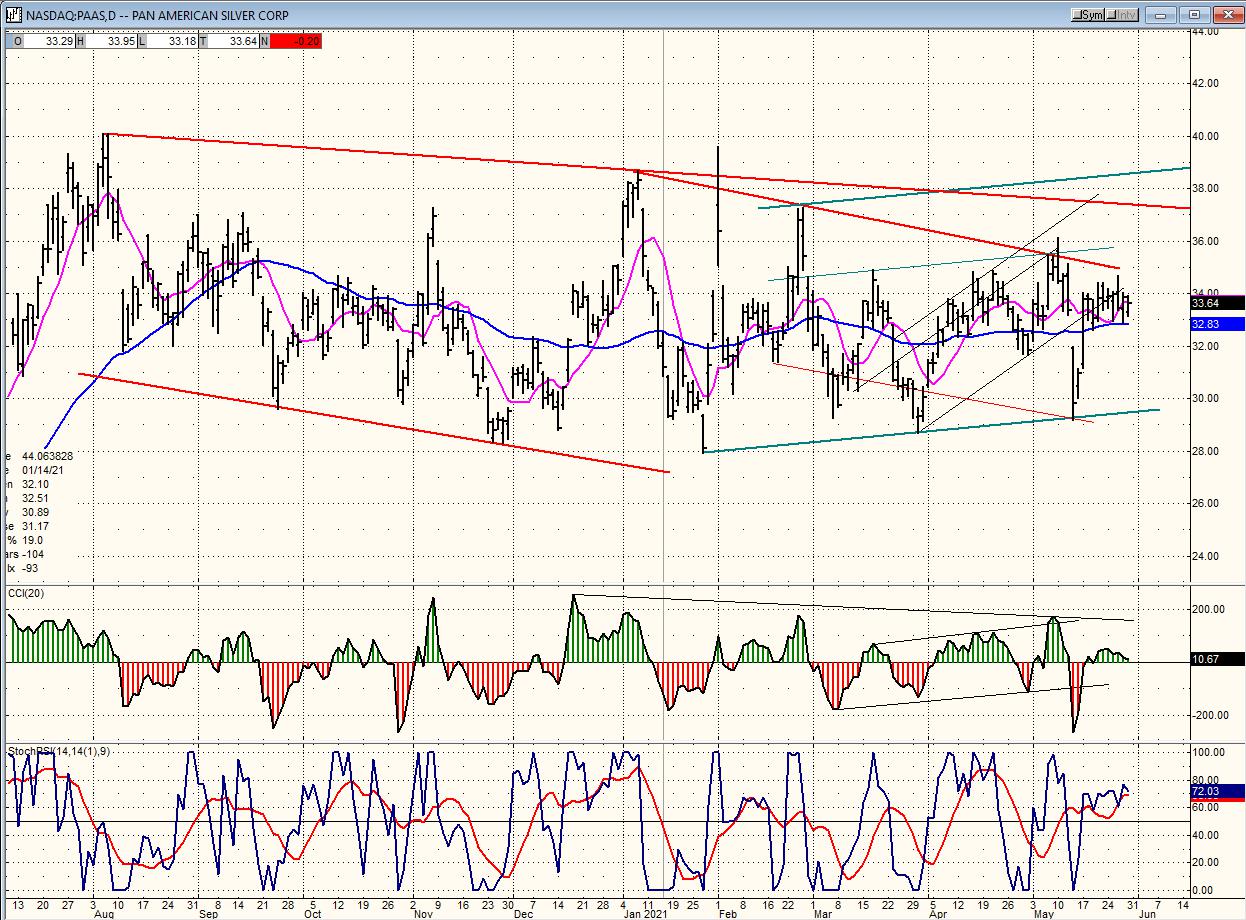Maximize the PAAS chart window
Viewport: 1246px width, 920px height.
coord(1194,15)
